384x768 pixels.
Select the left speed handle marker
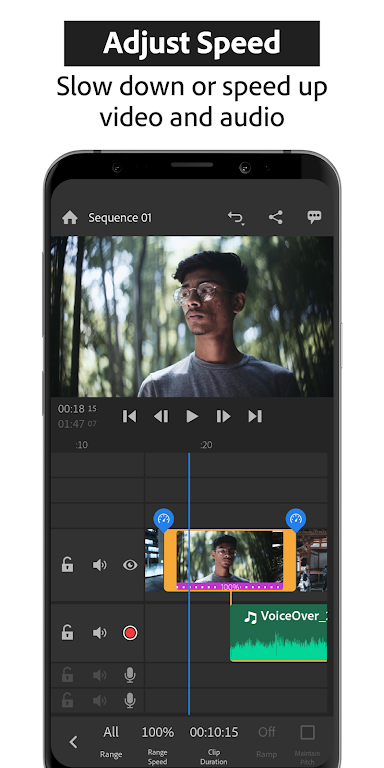pos(164,519)
